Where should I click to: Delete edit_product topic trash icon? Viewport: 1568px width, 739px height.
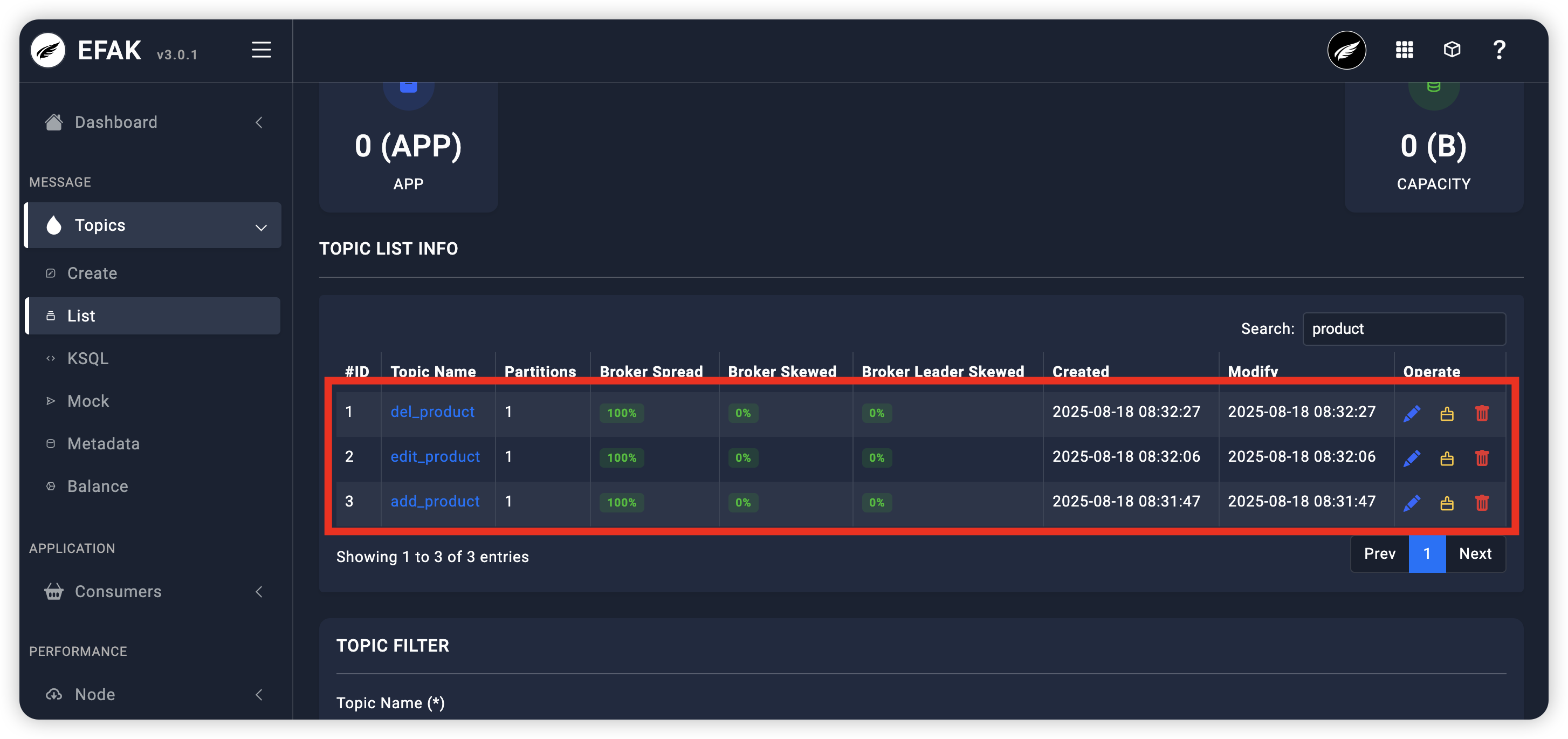pyautogui.click(x=1482, y=458)
